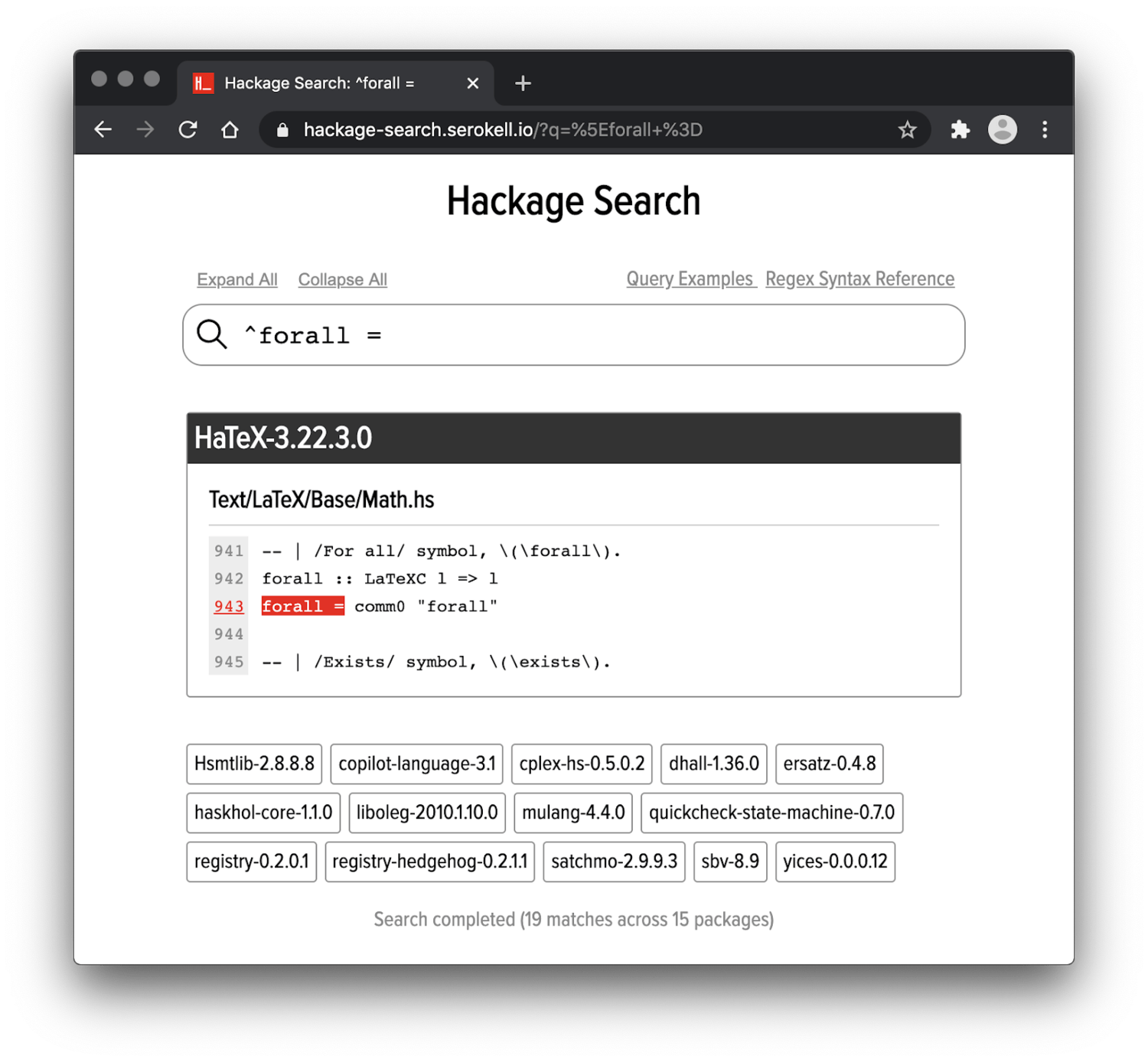Click line 942 forall type signature
The height and width of the screenshot is (1062, 1148).
(x=380, y=579)
